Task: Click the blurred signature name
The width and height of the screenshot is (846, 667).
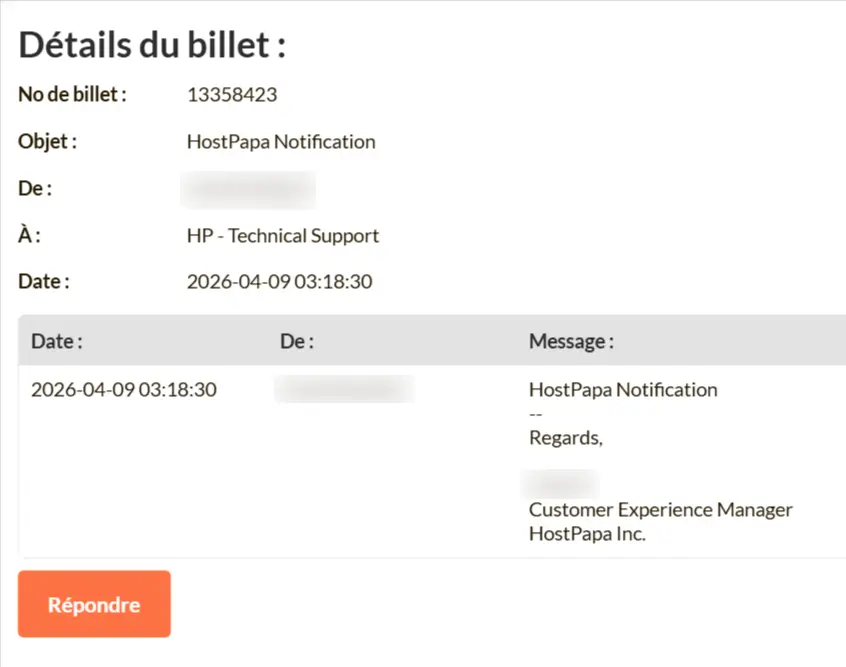Action: point(561,484)
